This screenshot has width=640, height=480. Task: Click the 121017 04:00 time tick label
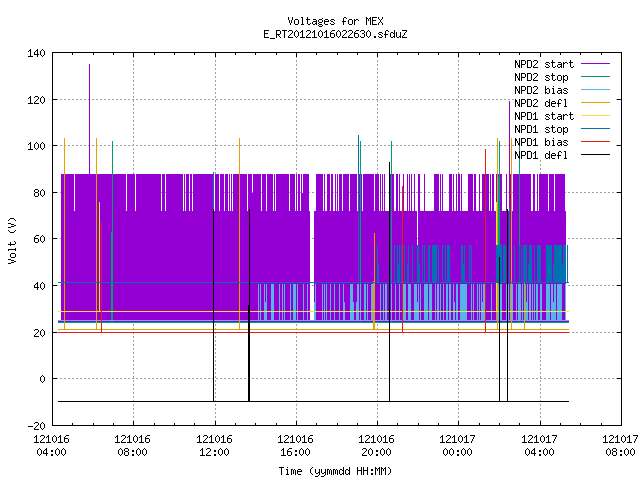tap(540, 446)
